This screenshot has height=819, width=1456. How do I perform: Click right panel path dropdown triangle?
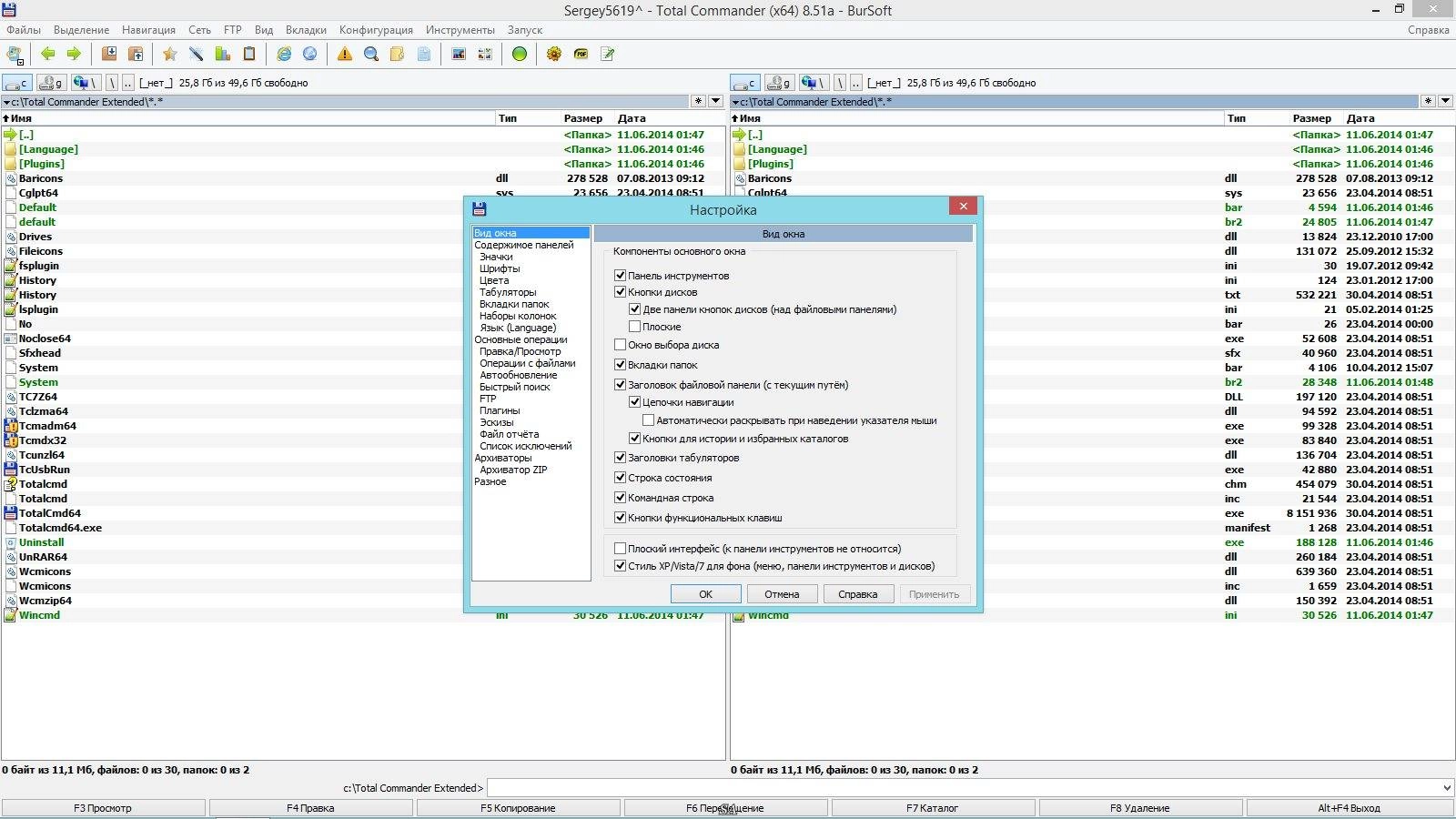click(x=735, y=103)
